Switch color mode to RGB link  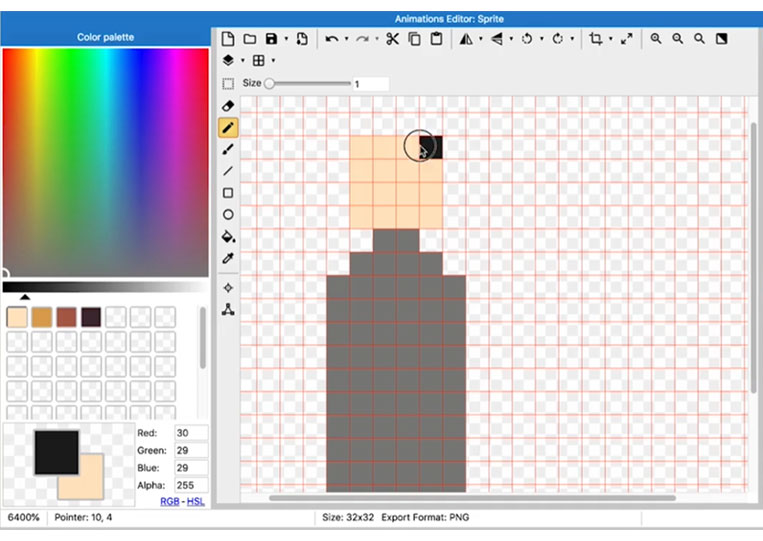(x=169, y=501)
